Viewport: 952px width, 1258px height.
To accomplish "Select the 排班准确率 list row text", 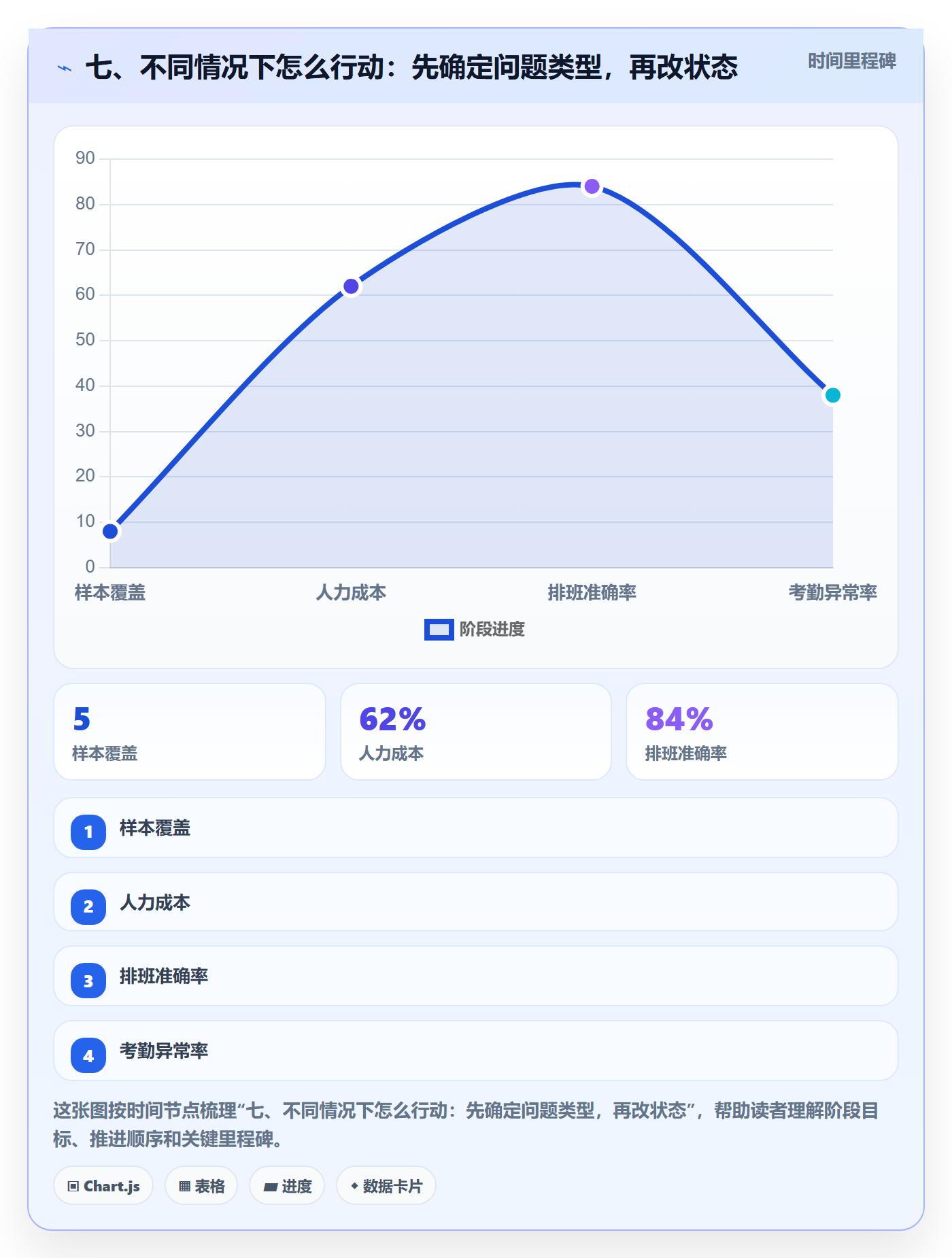I will point(164,976).
